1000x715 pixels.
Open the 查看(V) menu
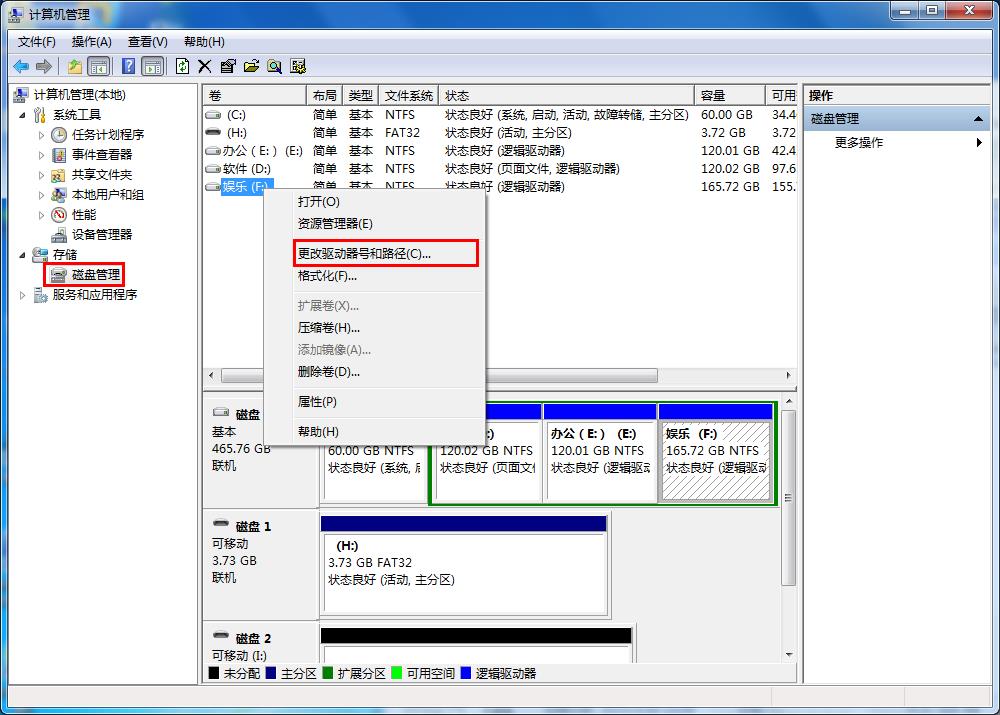pos(146,42)
